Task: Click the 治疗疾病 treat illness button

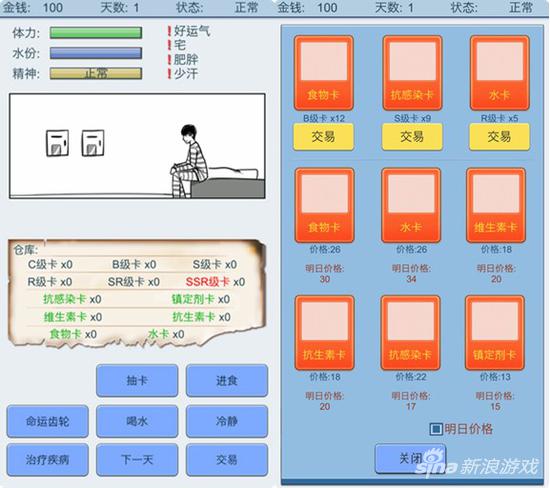Action: point(47,460)
